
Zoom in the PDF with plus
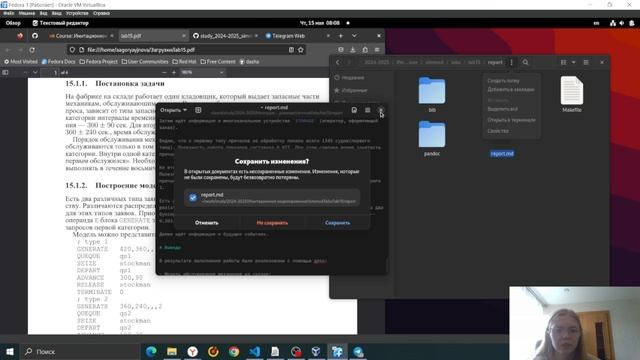[174, 72]
